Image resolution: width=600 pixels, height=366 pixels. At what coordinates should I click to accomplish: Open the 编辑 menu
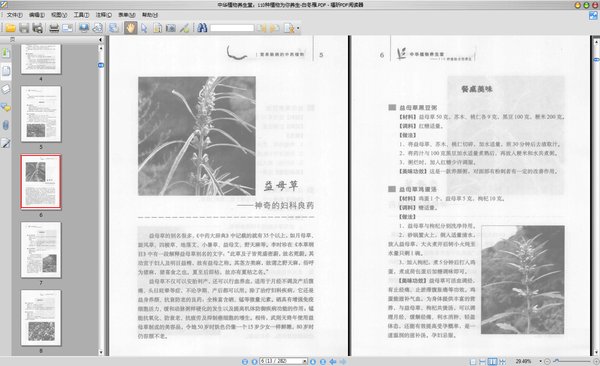point(37,15)
